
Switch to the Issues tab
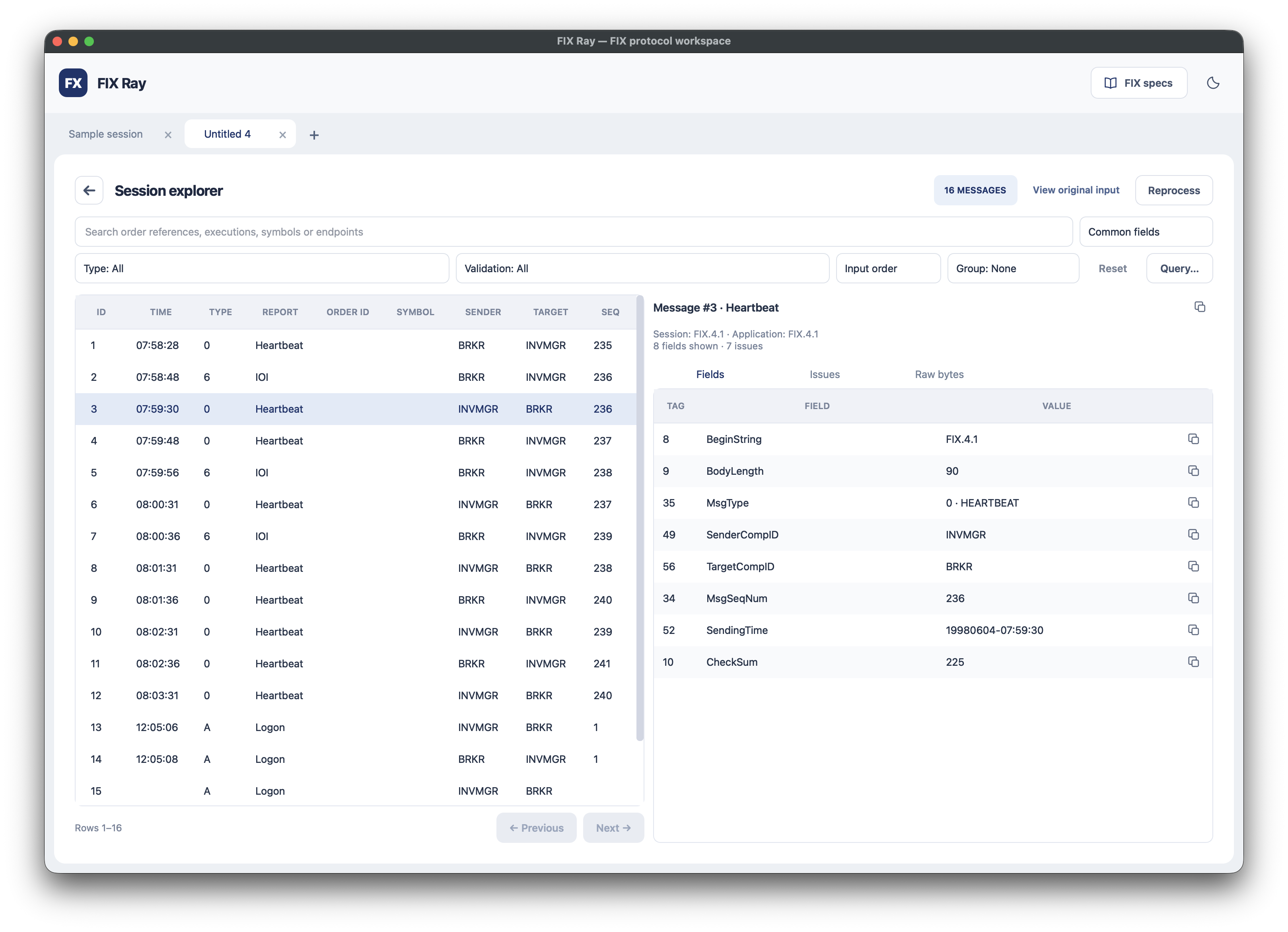point(825,374)
